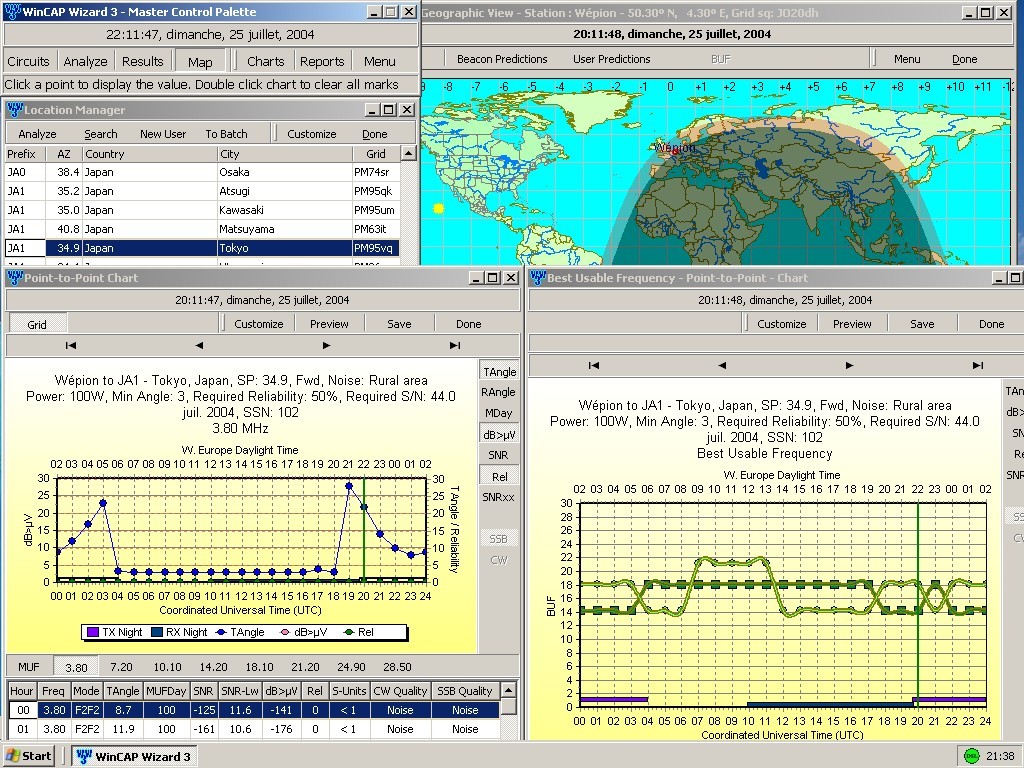1024x768 pixels.
Task: Click the Best Usable Frequency window icon
Action: pos(537,278)
